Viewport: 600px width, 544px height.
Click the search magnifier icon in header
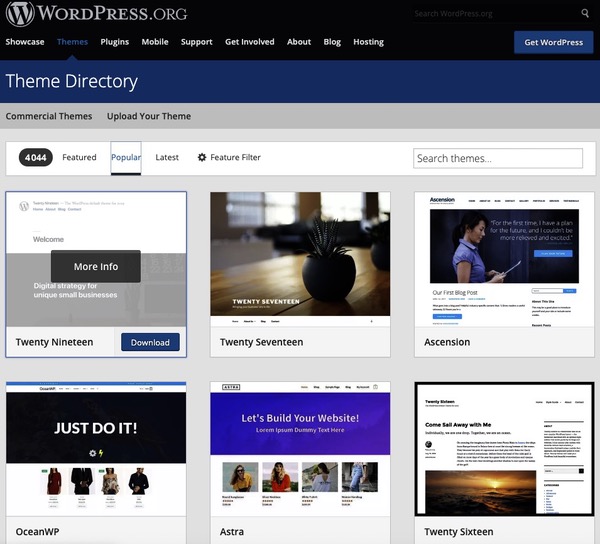pos(585,14)
